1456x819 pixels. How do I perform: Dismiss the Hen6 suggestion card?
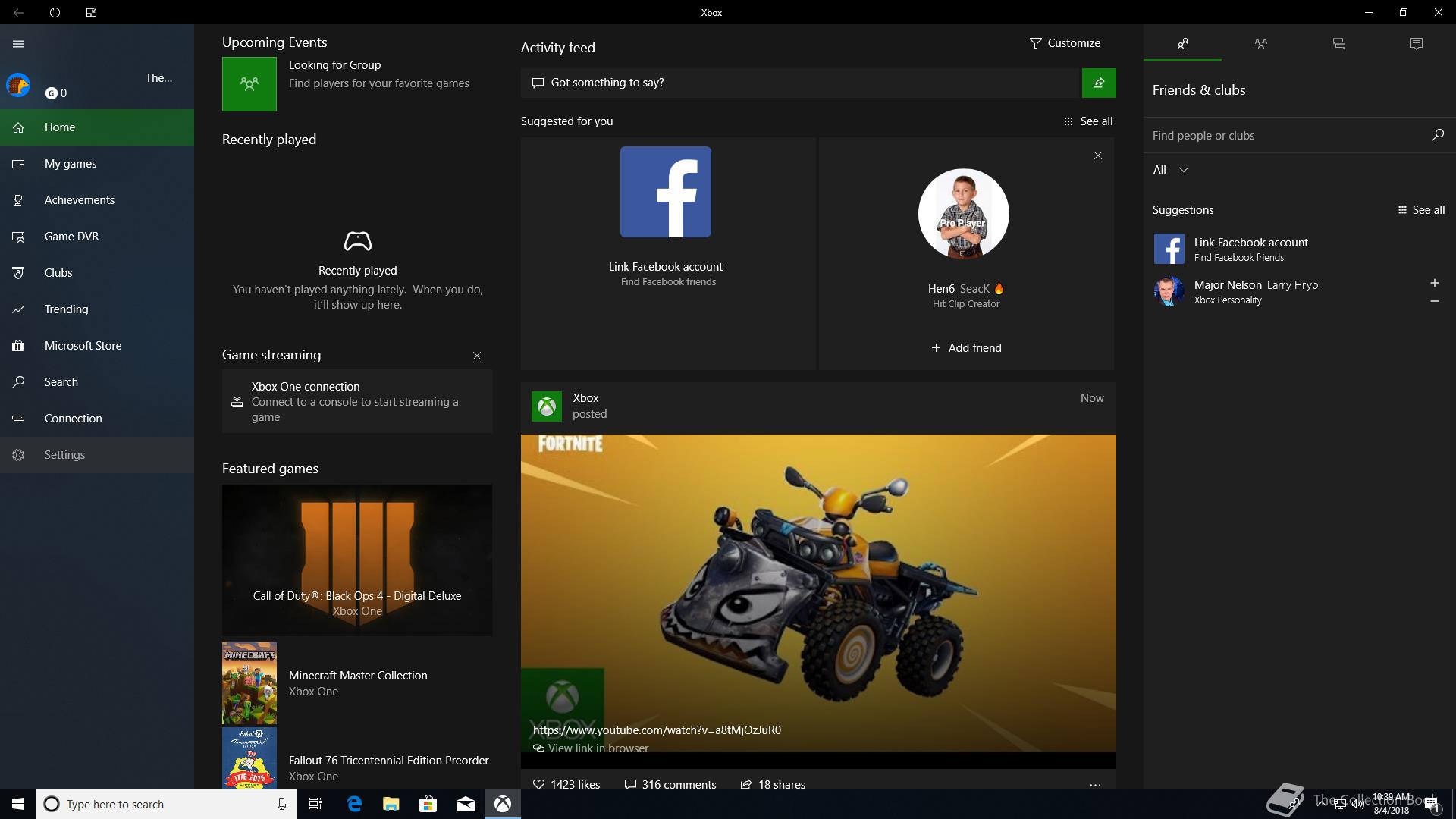(x=1098, y=155)
